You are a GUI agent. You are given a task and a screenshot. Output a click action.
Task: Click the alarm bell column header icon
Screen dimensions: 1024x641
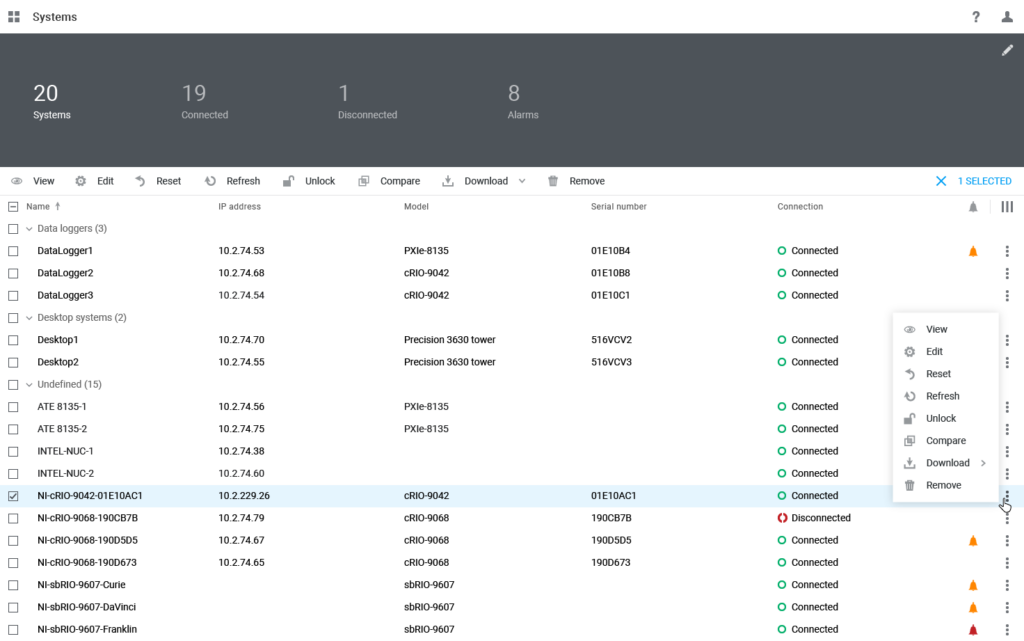[973, 207]
